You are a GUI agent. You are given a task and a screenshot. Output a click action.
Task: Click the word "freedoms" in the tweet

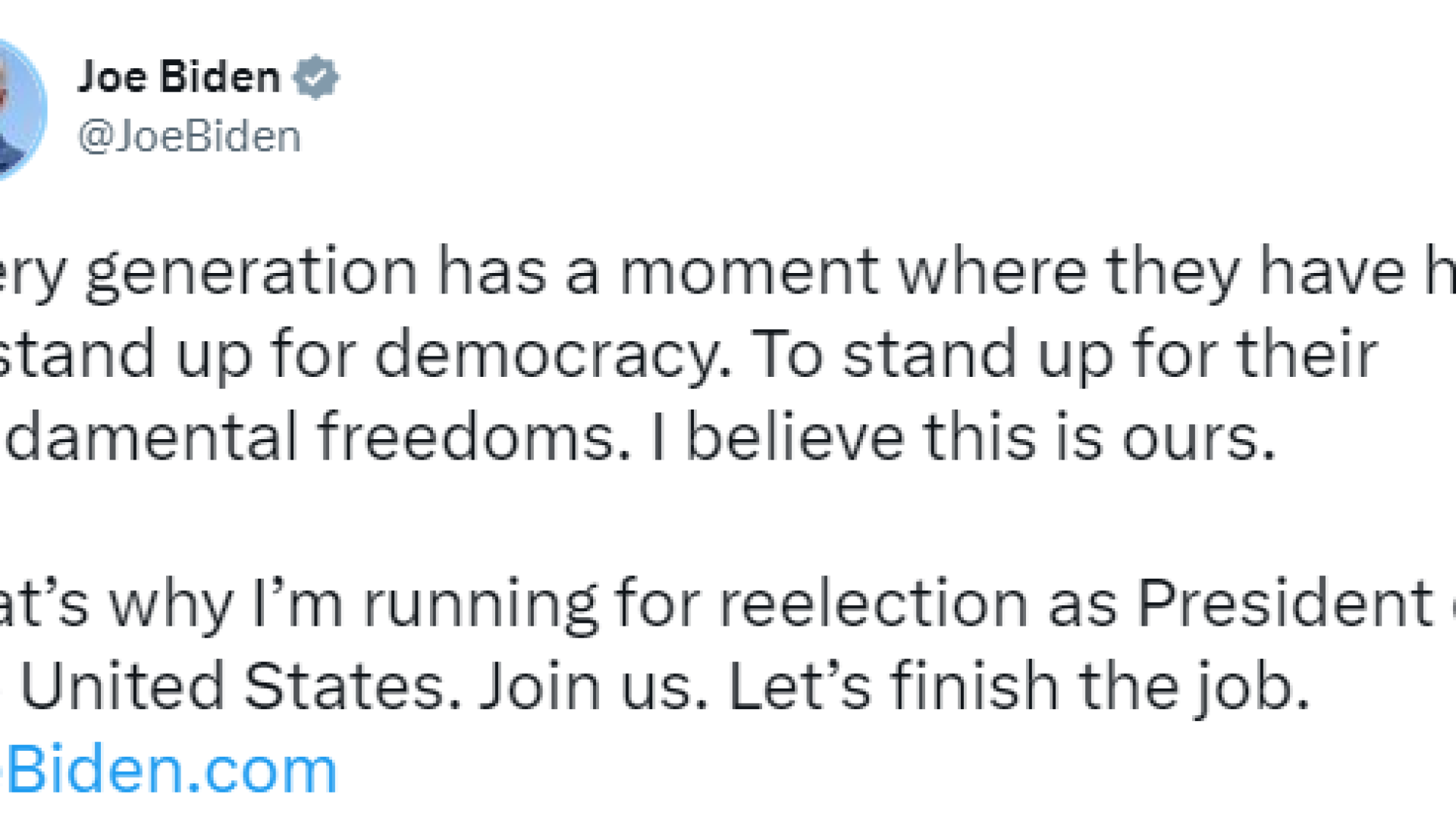coord(473,438)
